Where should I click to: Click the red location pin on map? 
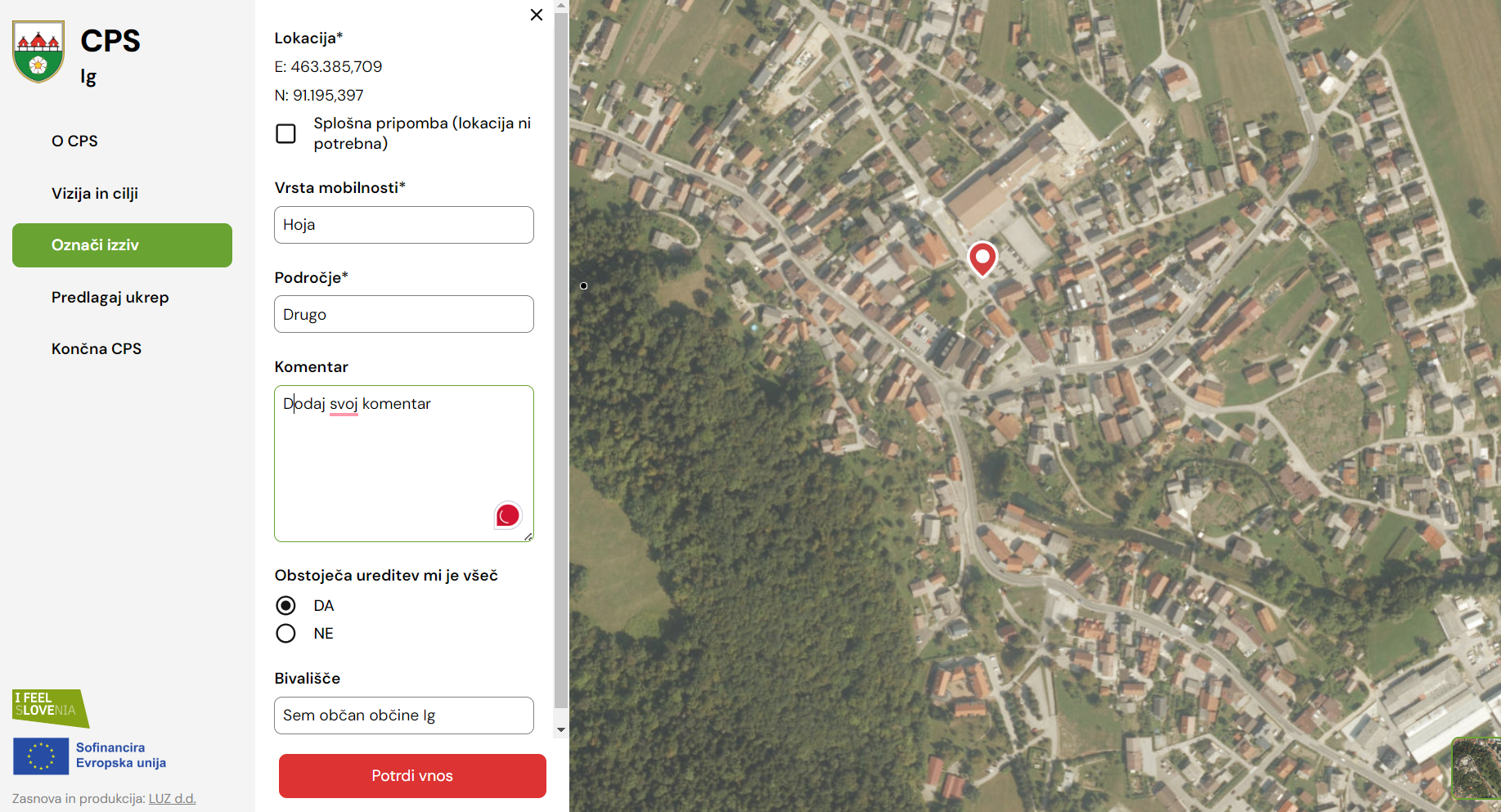tap(982, 258)
